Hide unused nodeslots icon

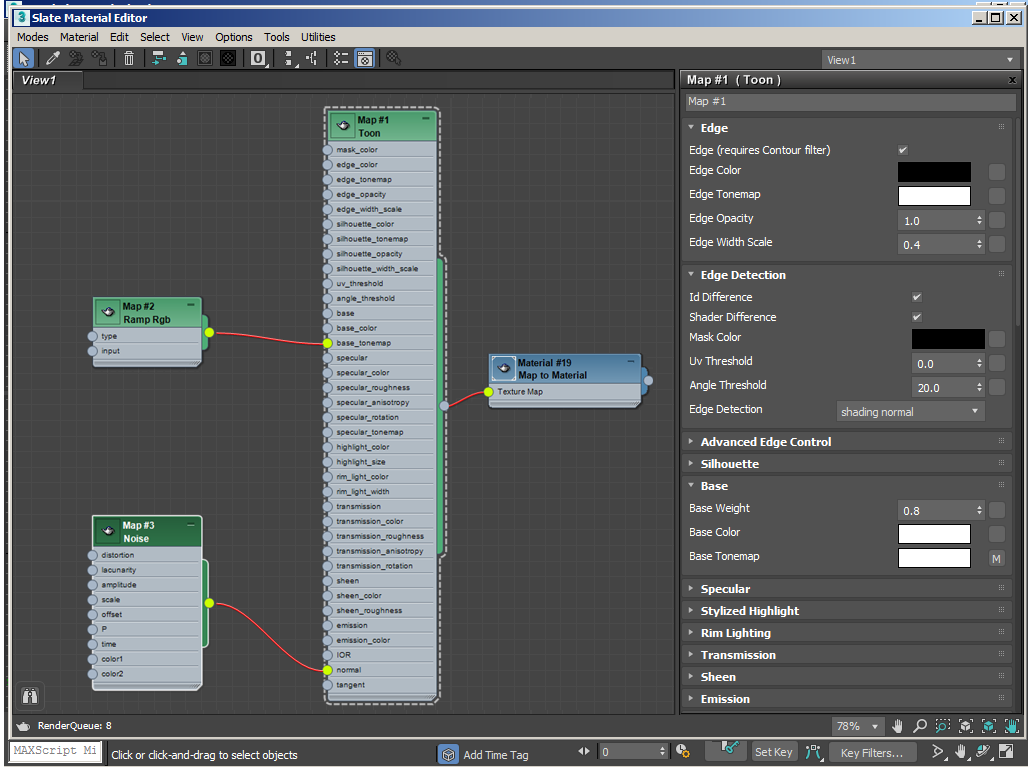[x=182, y=58]
